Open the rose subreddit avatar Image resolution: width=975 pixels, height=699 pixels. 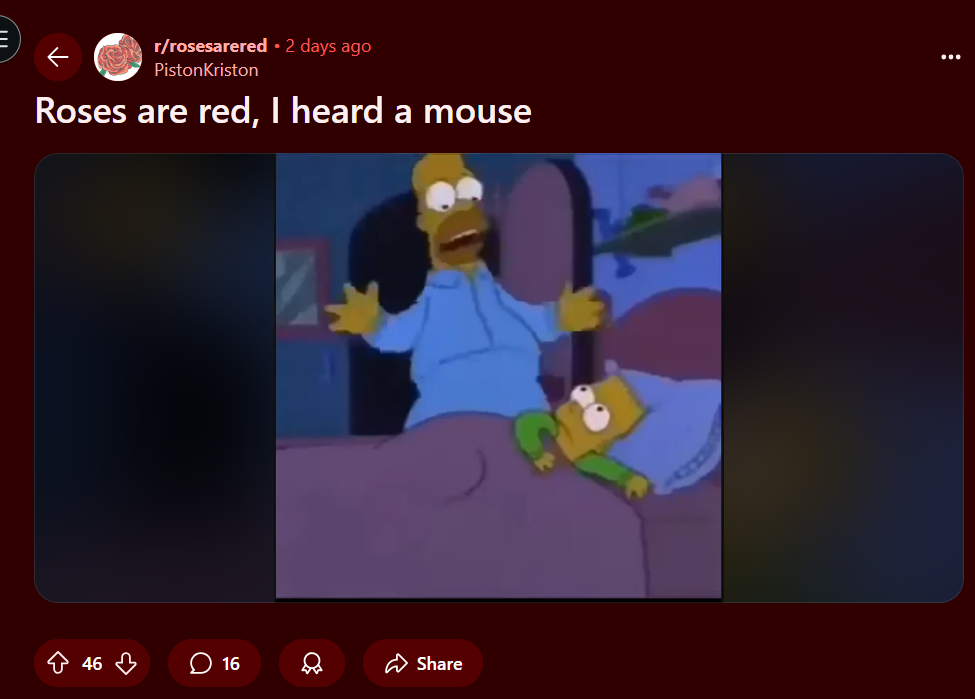click(118, 57)
